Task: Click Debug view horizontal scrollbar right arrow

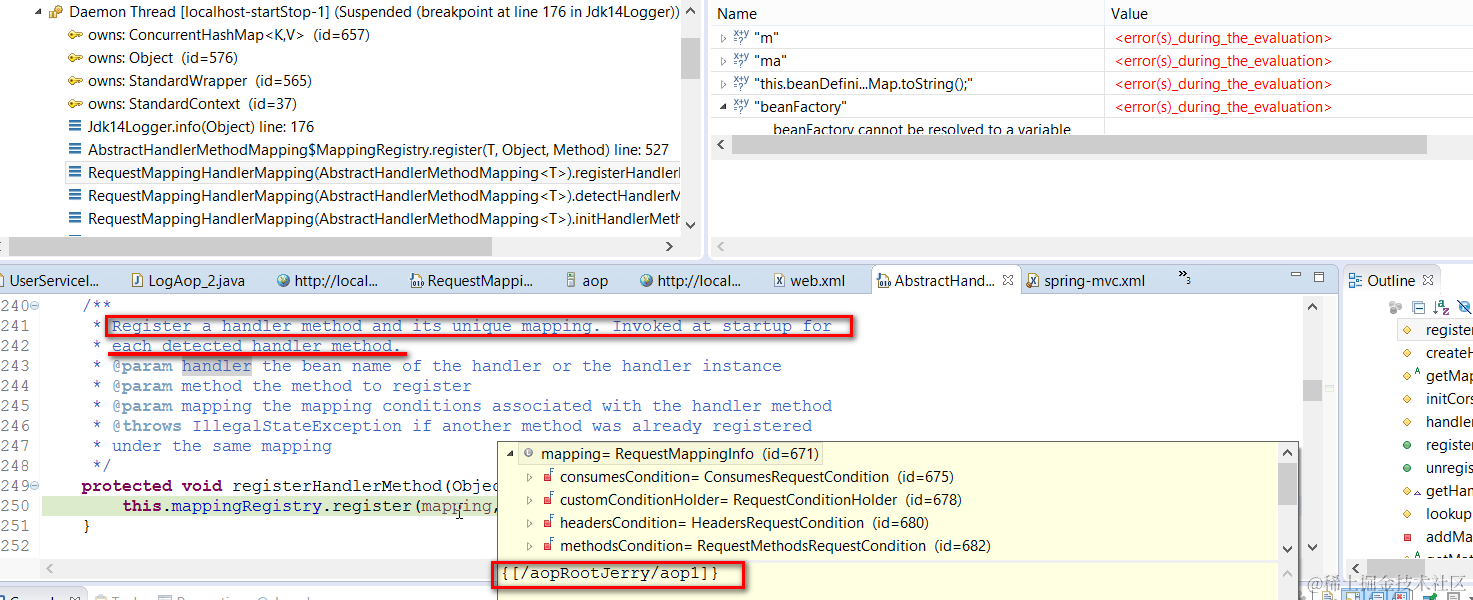Action: 669,246
